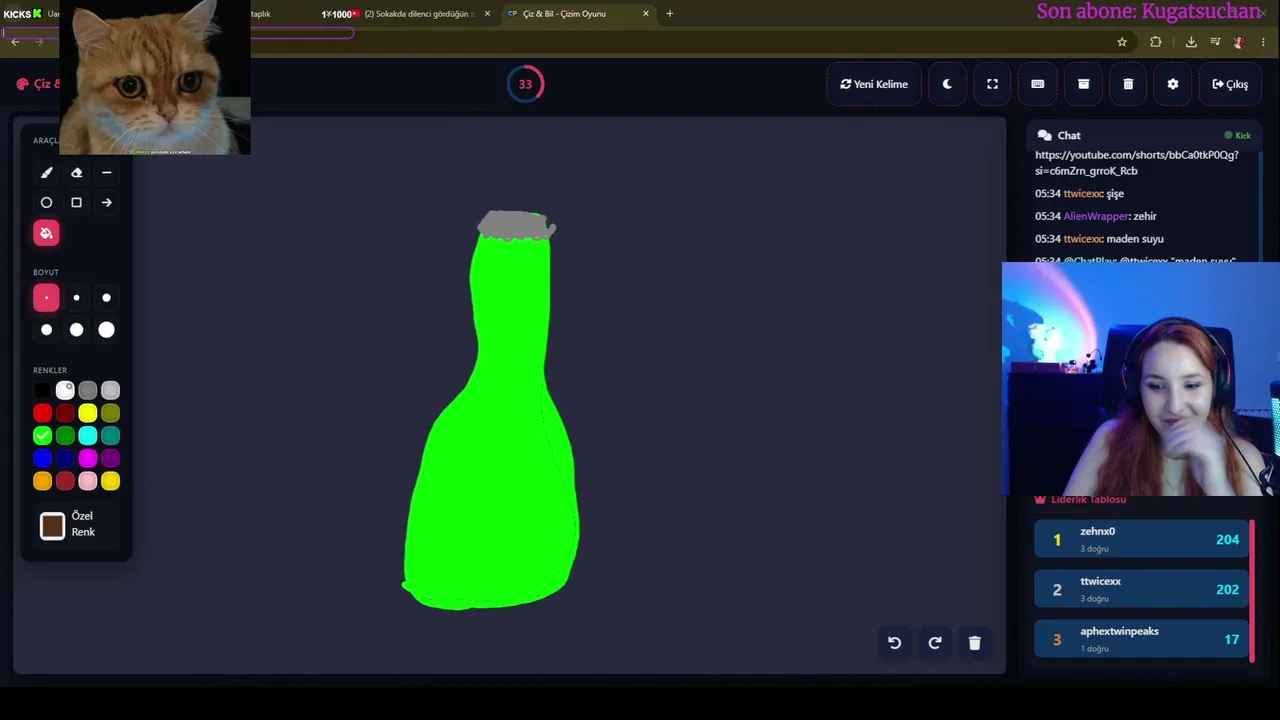Open the keyboard shortcuts button
Image resolution: width=1280 pixels, height=720 pixels.
coord(1037,84)
